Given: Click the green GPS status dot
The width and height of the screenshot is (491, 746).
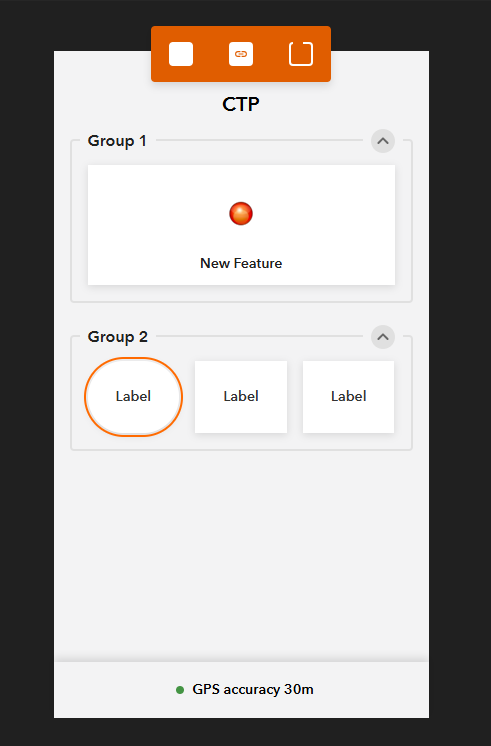Looking at the screenshot, I should tap(180, 690).
